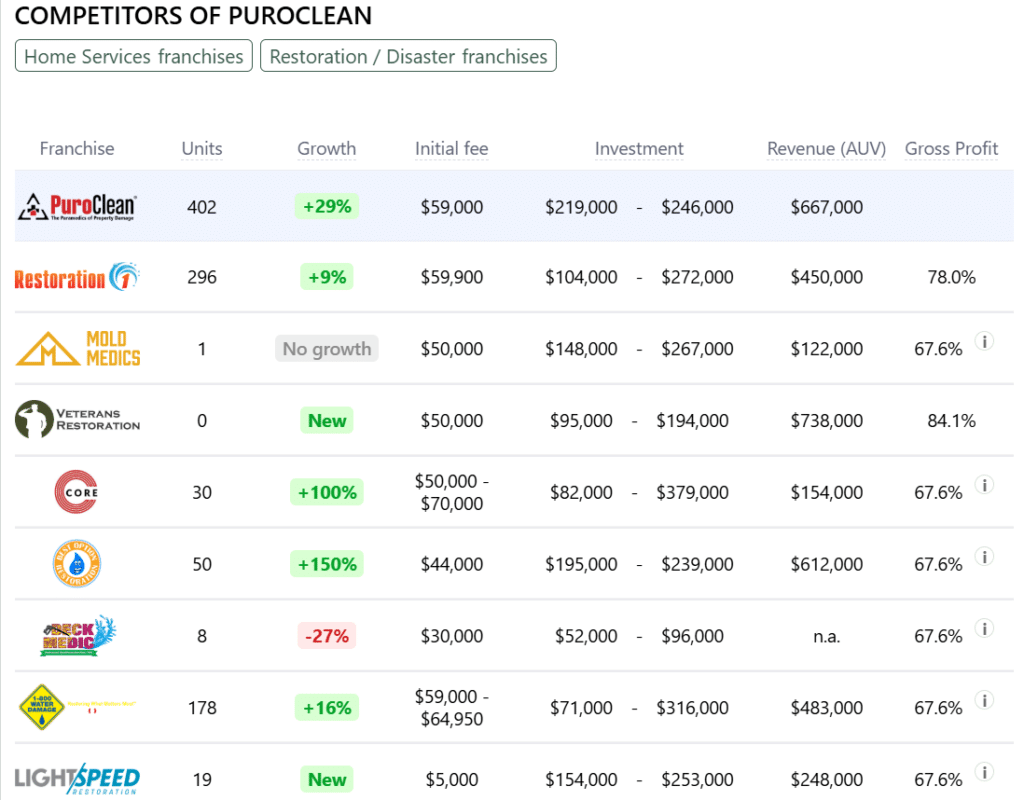Click the $59,900 initial fee
Screen dimensions: 1024x800
pyautogui.click(x=451, y=278)
